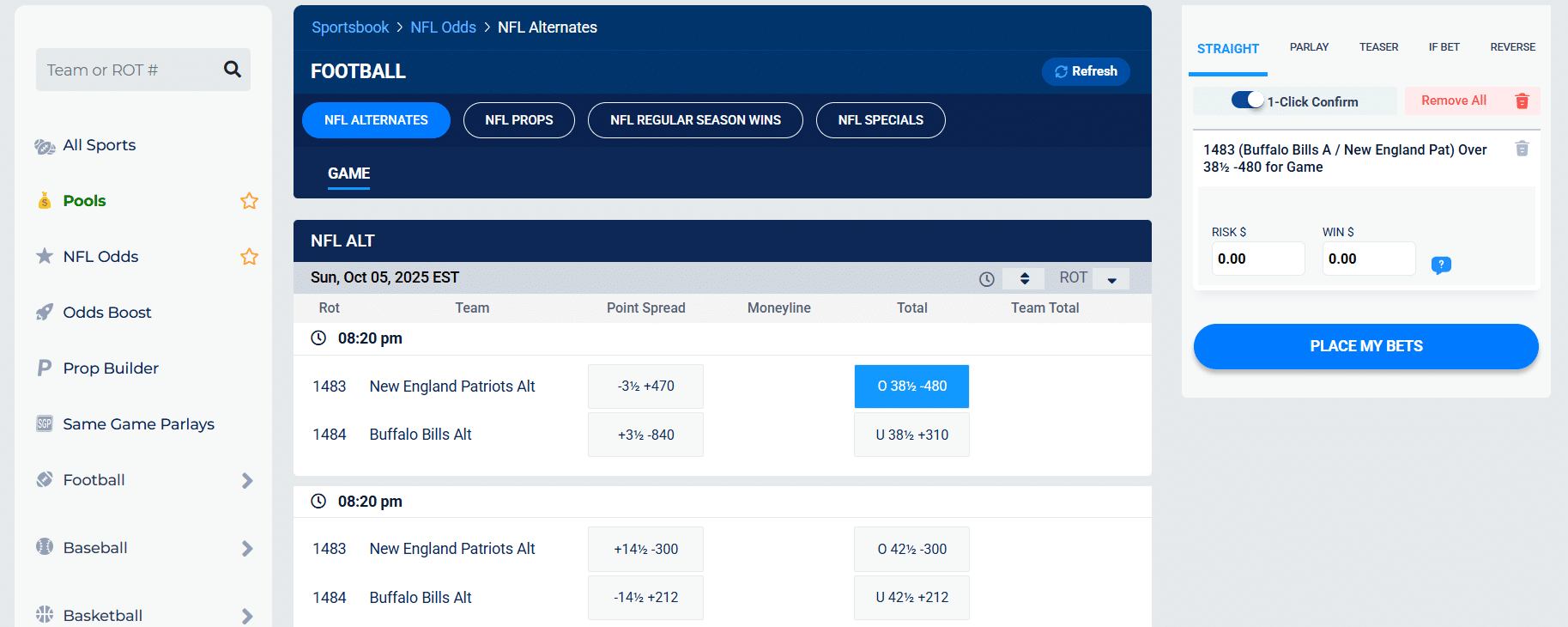
Task: Switch to the PARLAY bet tab
Action: [x=1309, y=47]
